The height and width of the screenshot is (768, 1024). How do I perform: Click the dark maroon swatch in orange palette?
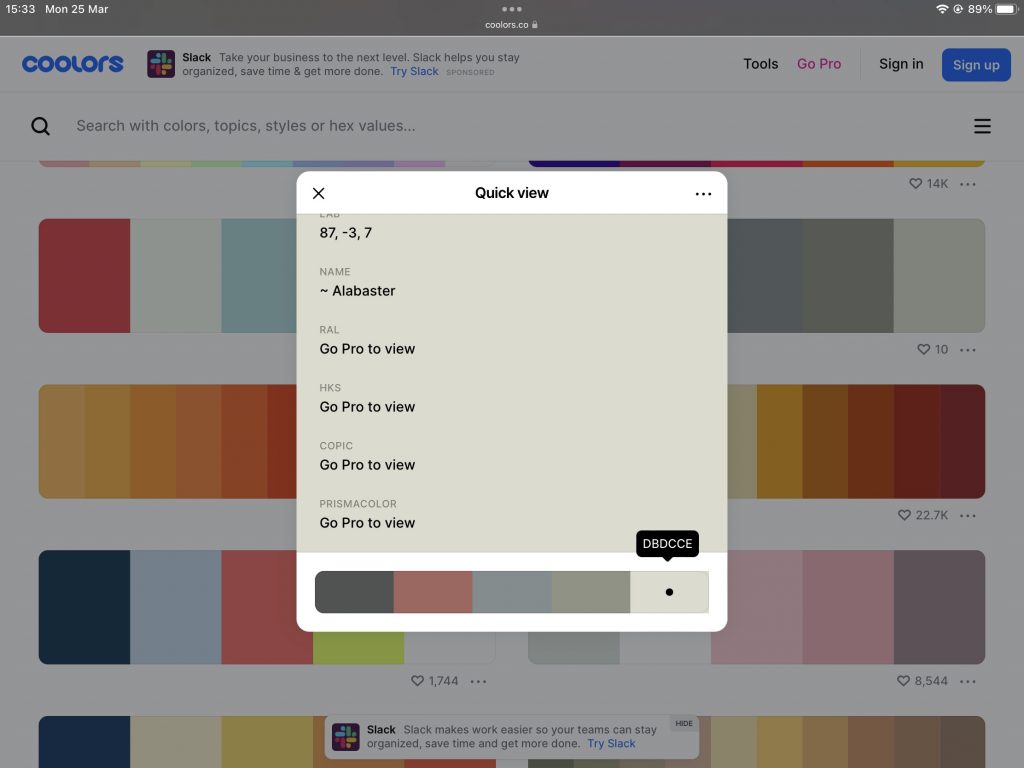point(963,441)
